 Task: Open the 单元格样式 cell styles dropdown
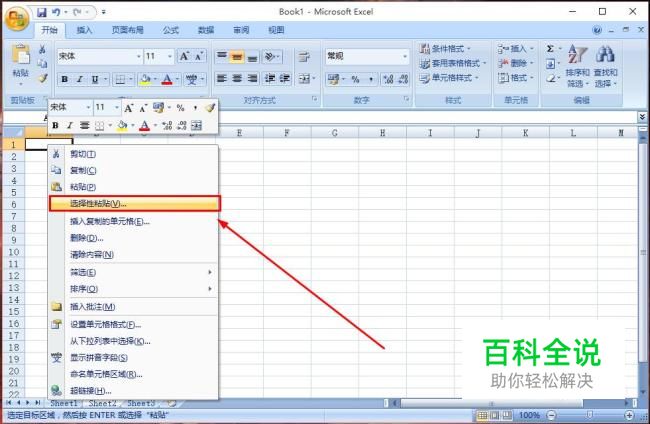(x=449, y=78)
